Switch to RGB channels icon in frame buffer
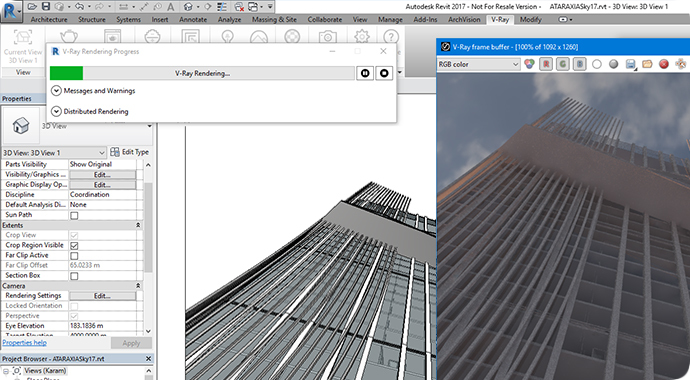 click(x=529, y=64)
